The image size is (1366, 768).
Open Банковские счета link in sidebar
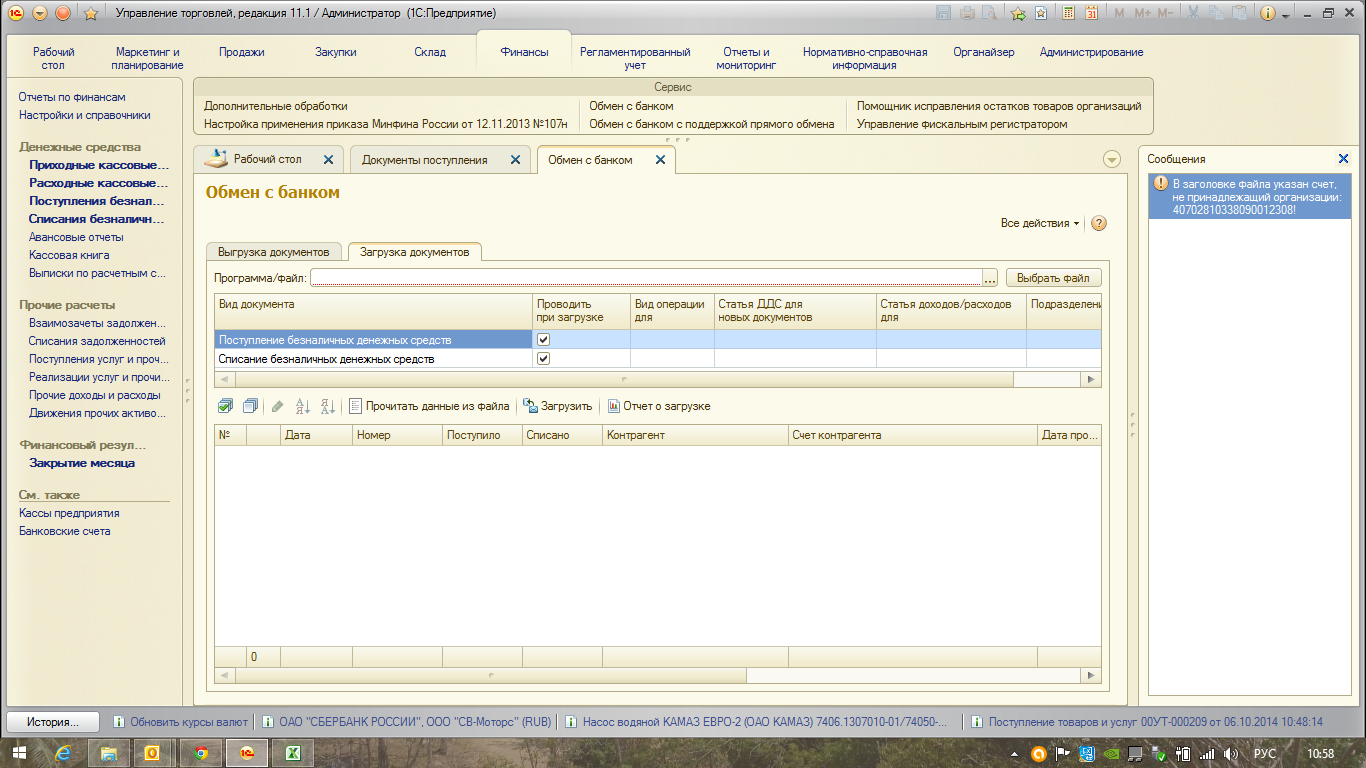pos(65,531)
